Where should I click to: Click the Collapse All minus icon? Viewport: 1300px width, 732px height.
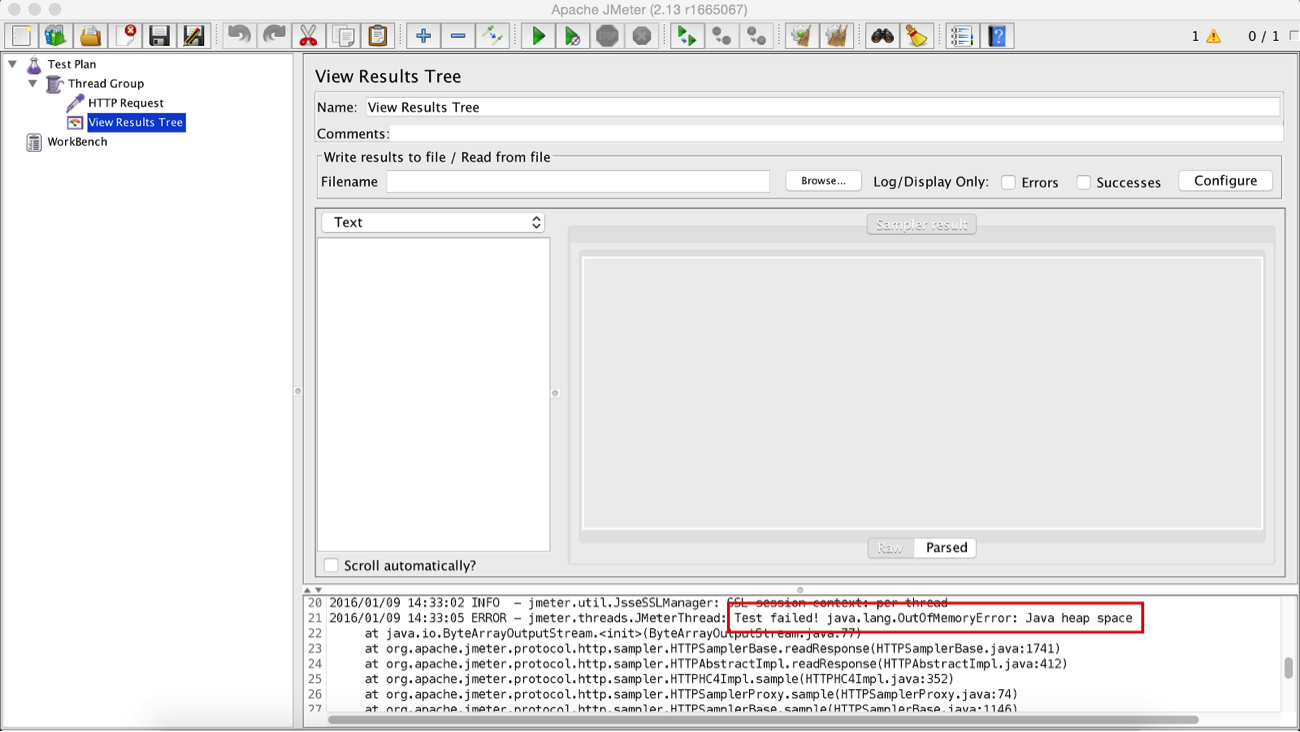(458, 37)
